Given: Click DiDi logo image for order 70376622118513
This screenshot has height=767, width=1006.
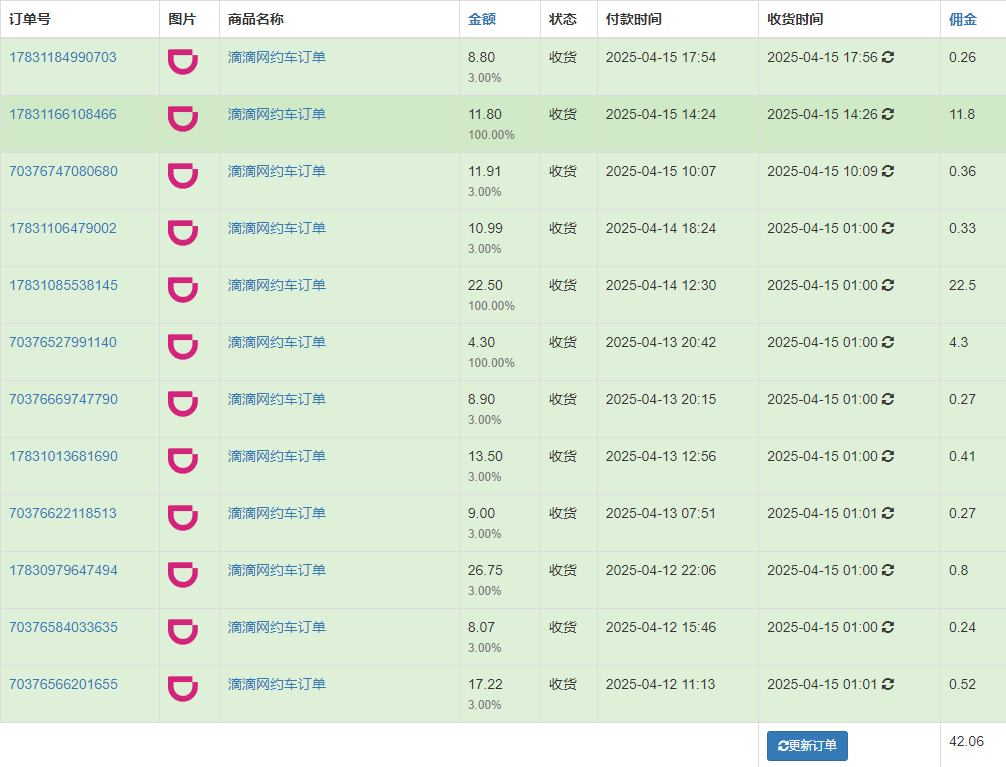Looking at the screenshot, I should click(183, 518).
